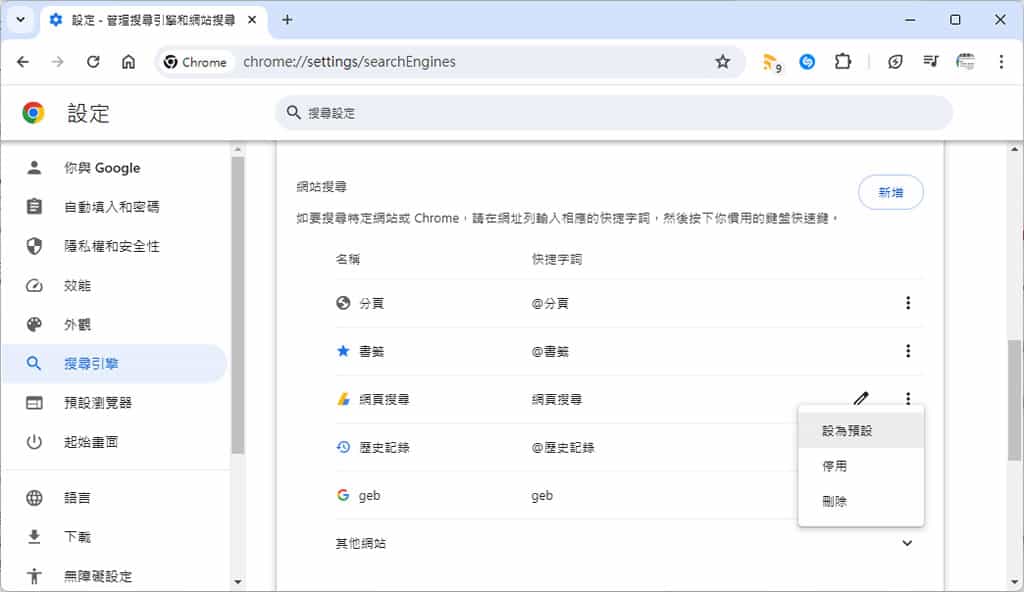Click the pencil edit icon for 網頁搜尋

point(861,399)
